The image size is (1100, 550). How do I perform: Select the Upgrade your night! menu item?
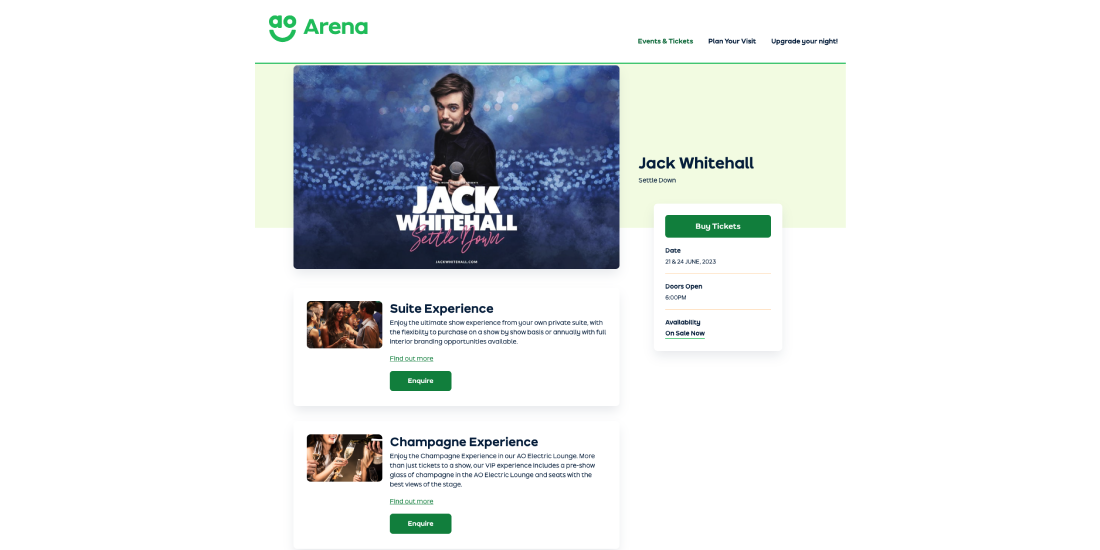click(x=804, y=41)
